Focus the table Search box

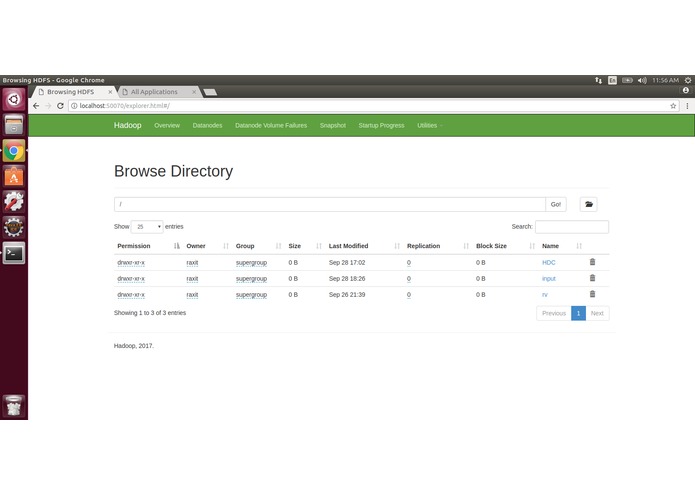pos(572,227)
